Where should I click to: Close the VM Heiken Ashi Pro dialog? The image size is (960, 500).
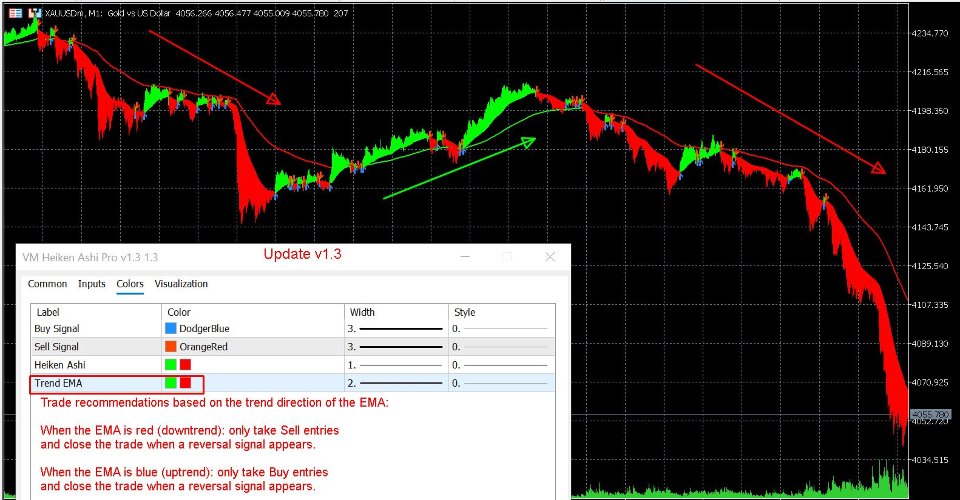pos(550,257)
